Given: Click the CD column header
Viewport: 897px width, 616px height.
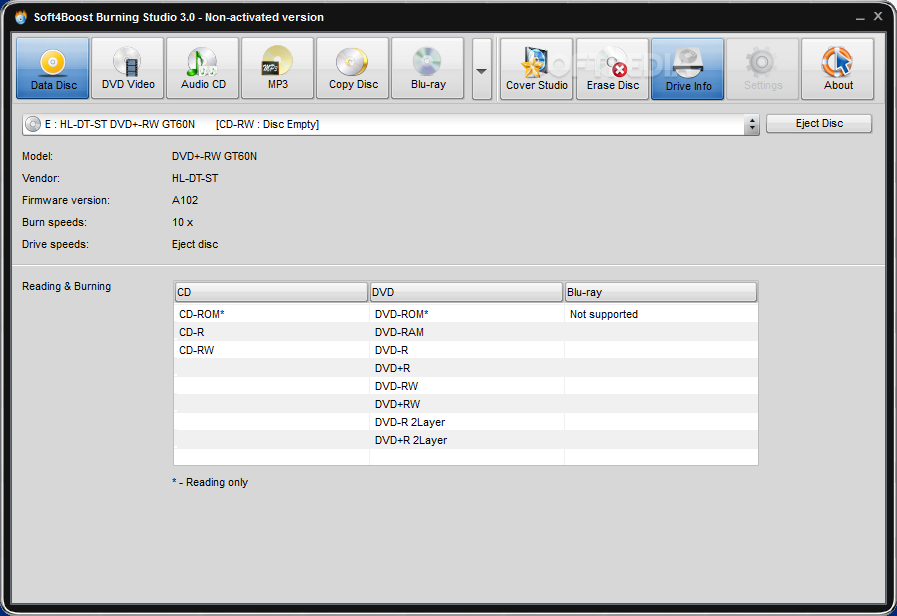Looking at the screenshot, I should 271,292.
